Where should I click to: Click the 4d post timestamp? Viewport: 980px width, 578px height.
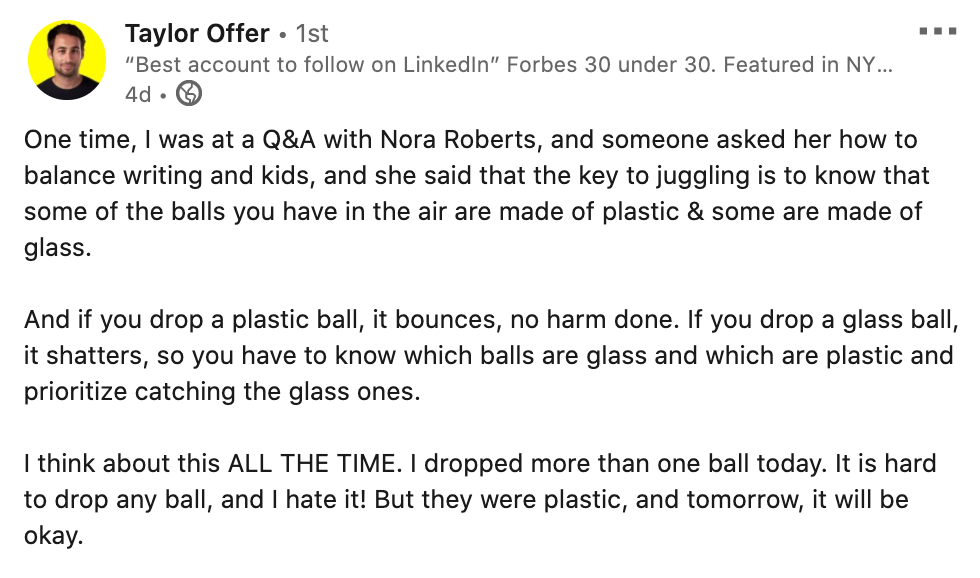tap(138, 94)
